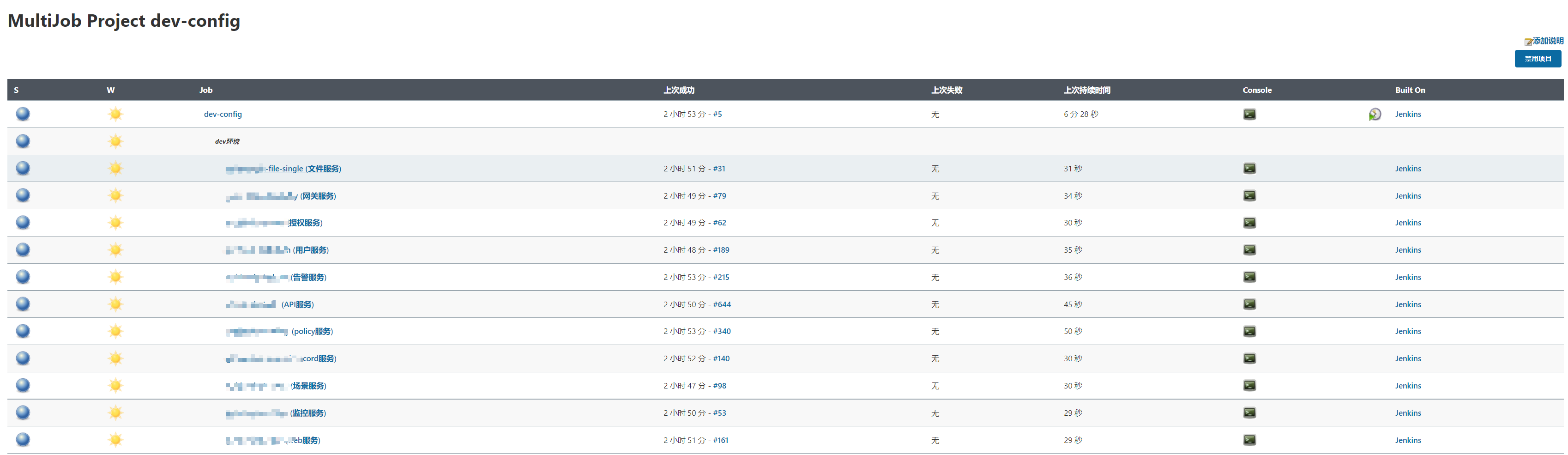Click the blue status ball of dev-config
Image resolution: width=1568 pixels, height=455 pixels.
click(x=23, y=114)
